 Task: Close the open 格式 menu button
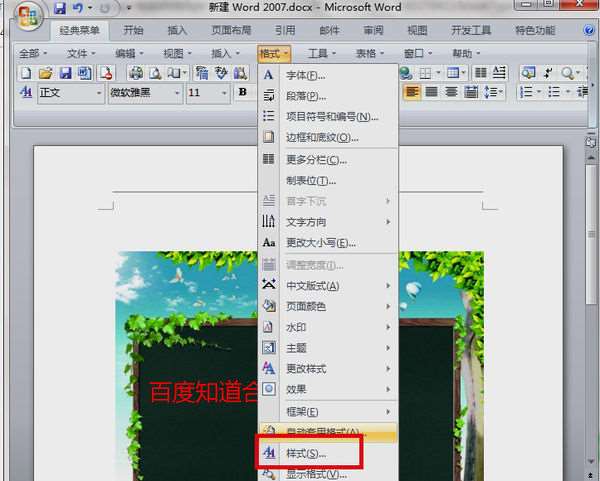click(274, 54)
